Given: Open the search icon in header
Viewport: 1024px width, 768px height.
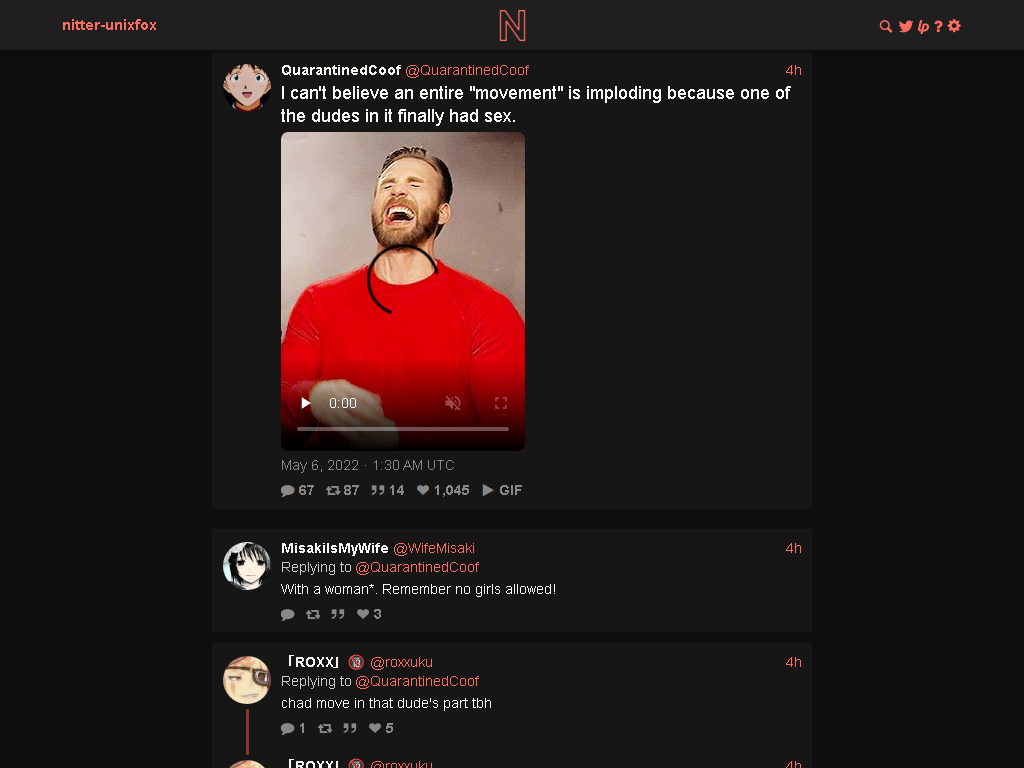Looking at the screenshot, I should (886, 26).
